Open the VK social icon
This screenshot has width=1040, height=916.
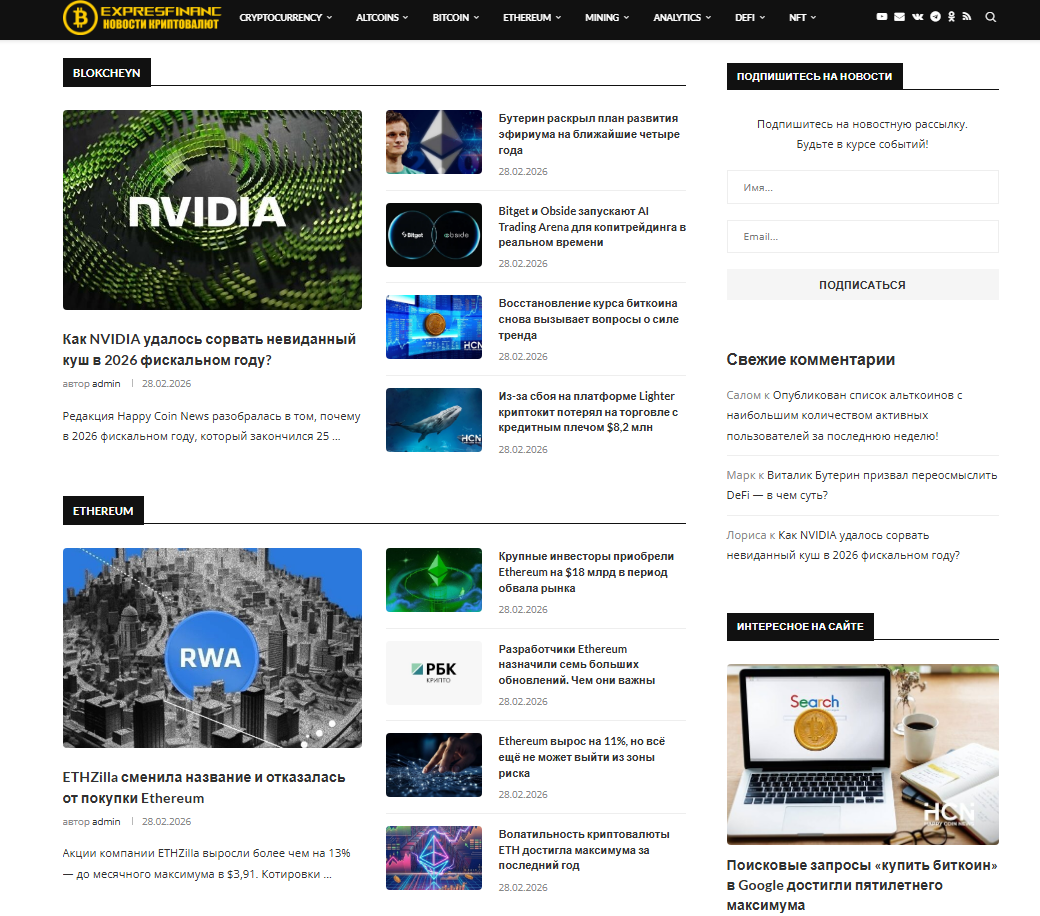pos(917,17)
